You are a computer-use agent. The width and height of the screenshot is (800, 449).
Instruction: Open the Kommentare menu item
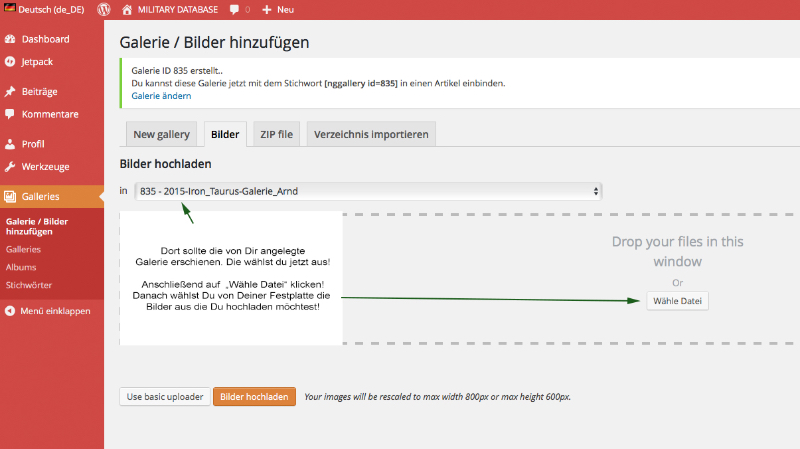tap(52, 114)
